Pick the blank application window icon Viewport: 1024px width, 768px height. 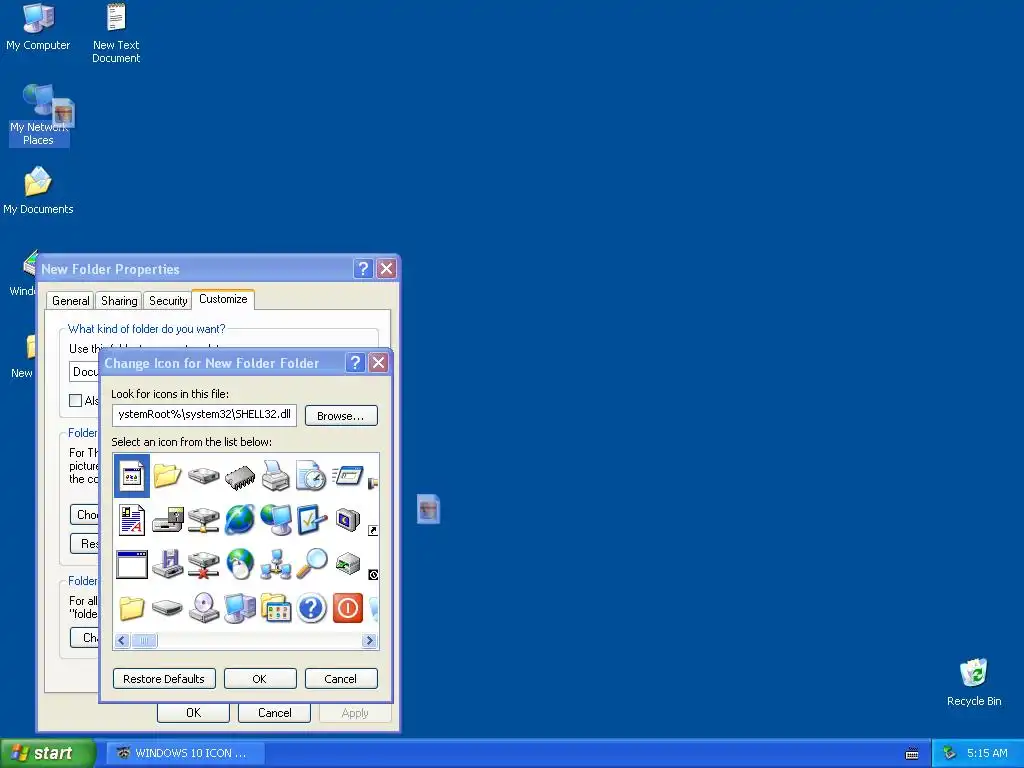(132, 564)
